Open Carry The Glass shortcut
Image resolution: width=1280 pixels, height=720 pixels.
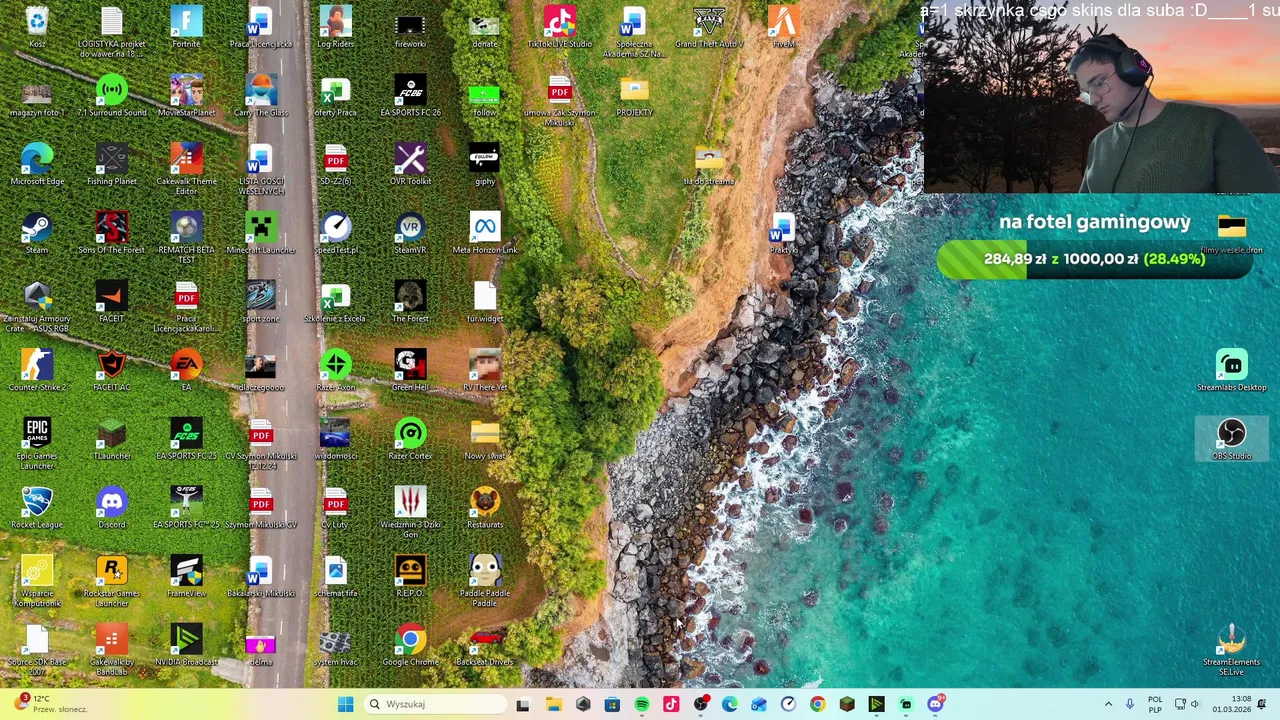pyautogui.click(x=261, y=97)
